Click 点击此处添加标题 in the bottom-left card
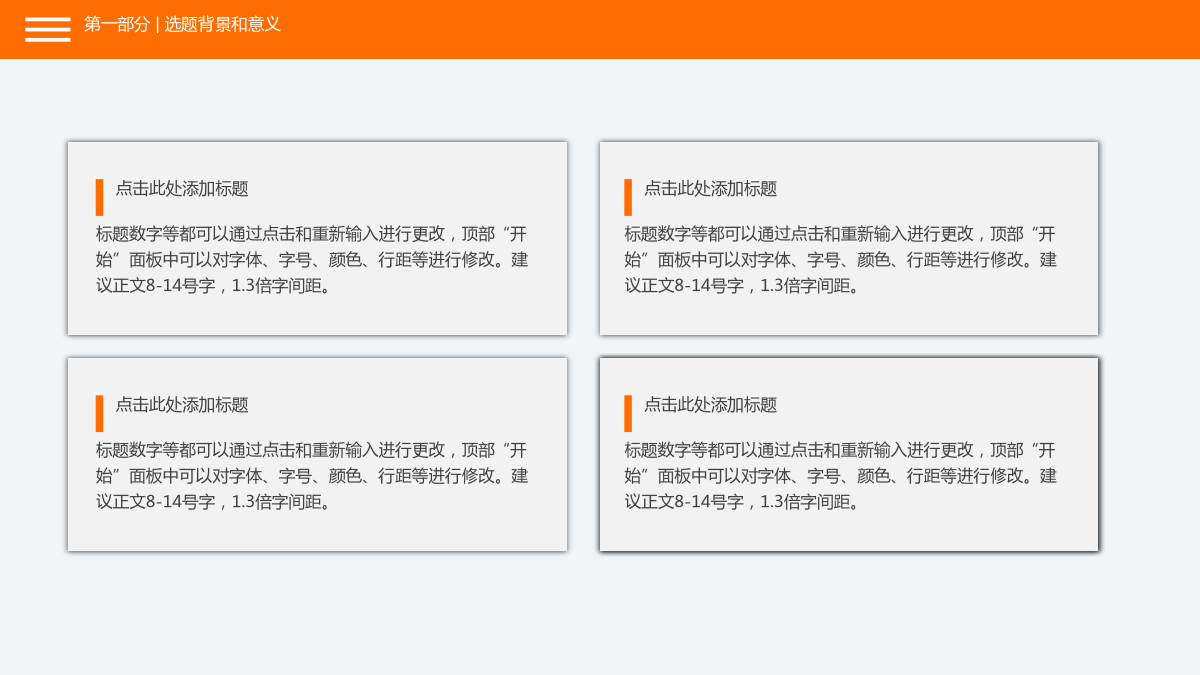Image resolution: width=1200 pixels, height=675 pixels. pyautogui.click(x=182, y=405)
